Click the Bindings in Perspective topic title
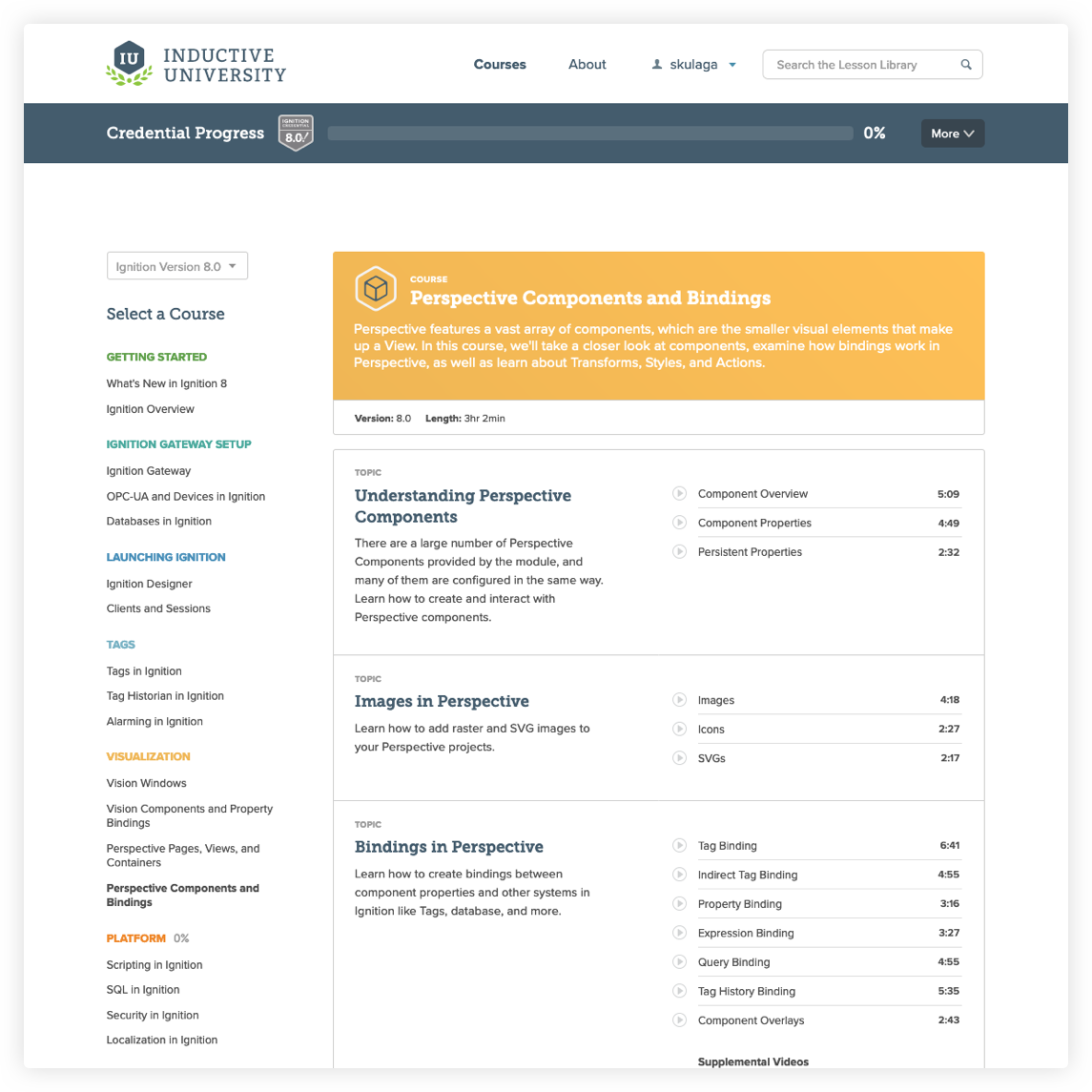This screenshot has height=1092, width=1092. 448,847
